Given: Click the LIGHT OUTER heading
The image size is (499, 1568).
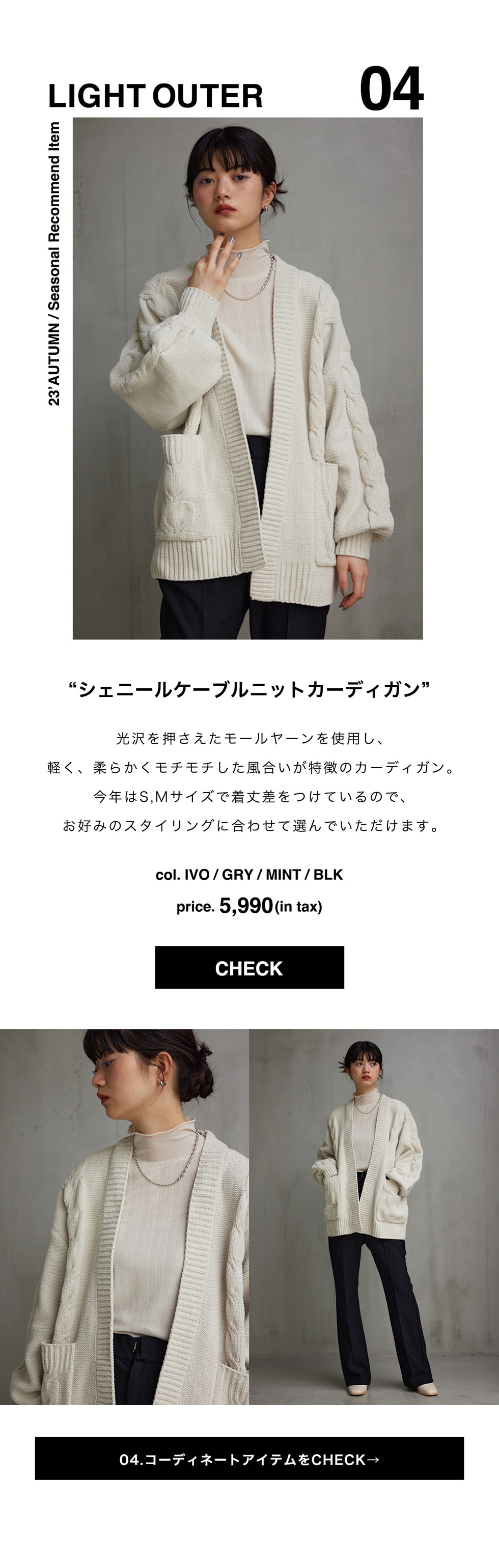Looking at the screenshot, I should click(x=155, y=96).
